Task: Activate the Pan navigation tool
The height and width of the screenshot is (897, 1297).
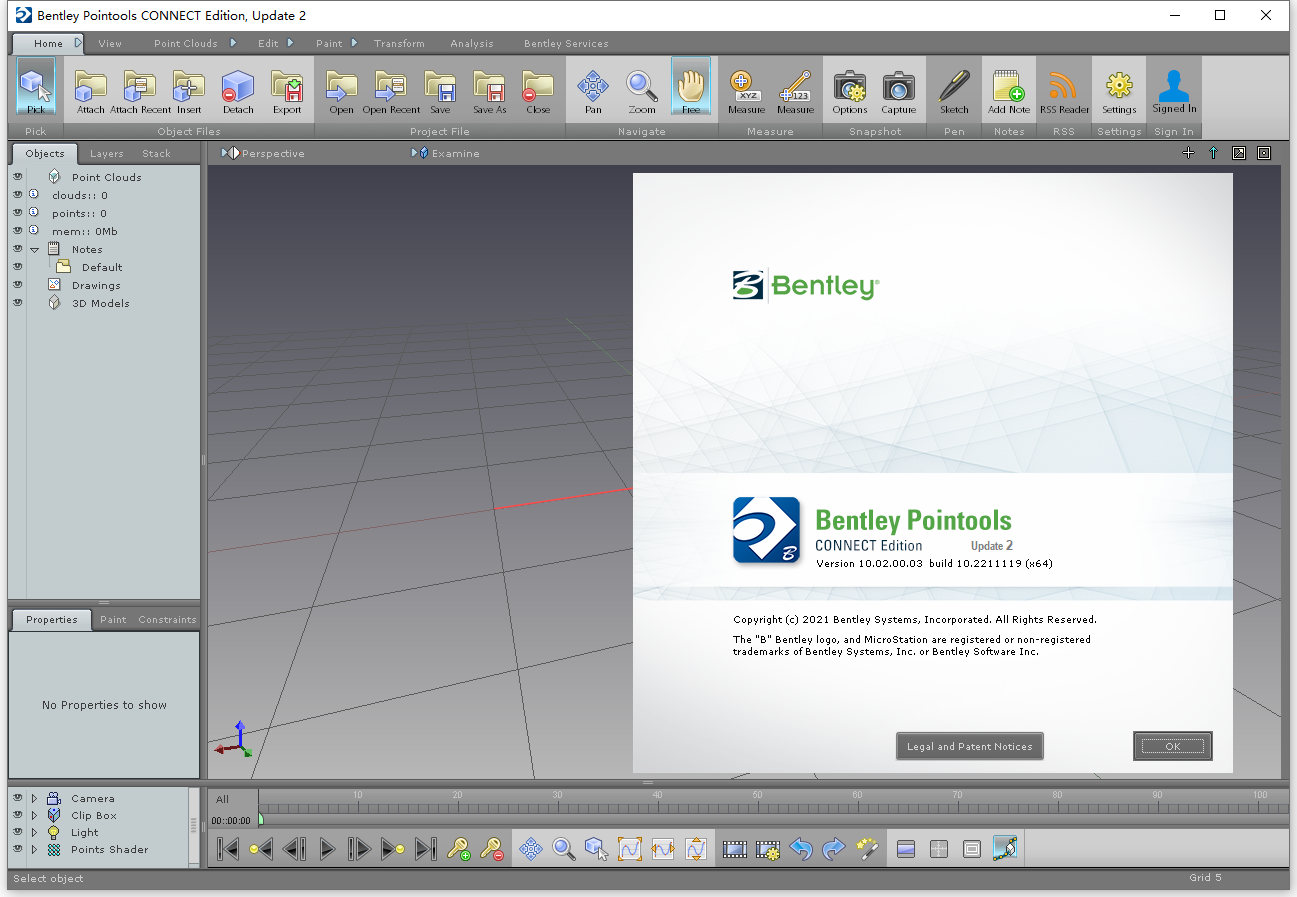Action: click(x=593, y=89)
